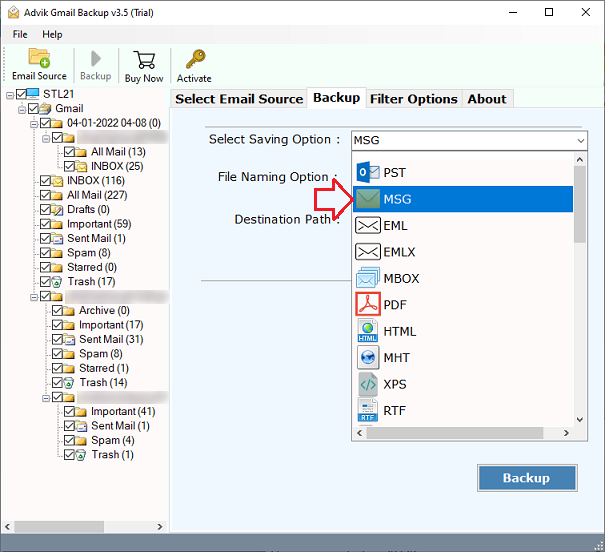Image resolution: width=605 pixels, height=552 pixels.
Task: Click the Trash (14) recycle bin icon
Action: pyautogui.click(x=69, y=383)
